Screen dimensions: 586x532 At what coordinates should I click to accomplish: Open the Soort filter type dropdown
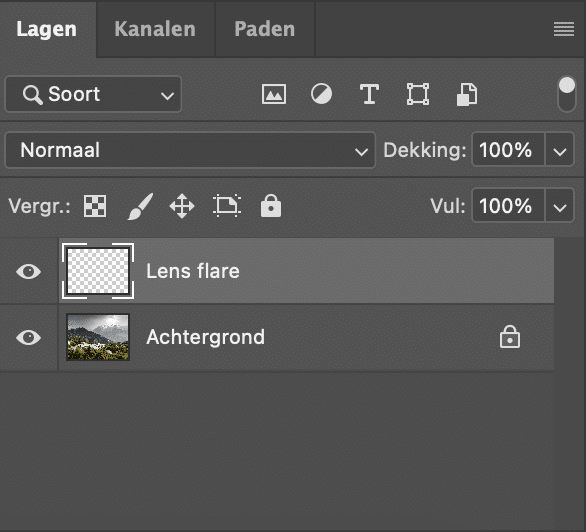93,94
